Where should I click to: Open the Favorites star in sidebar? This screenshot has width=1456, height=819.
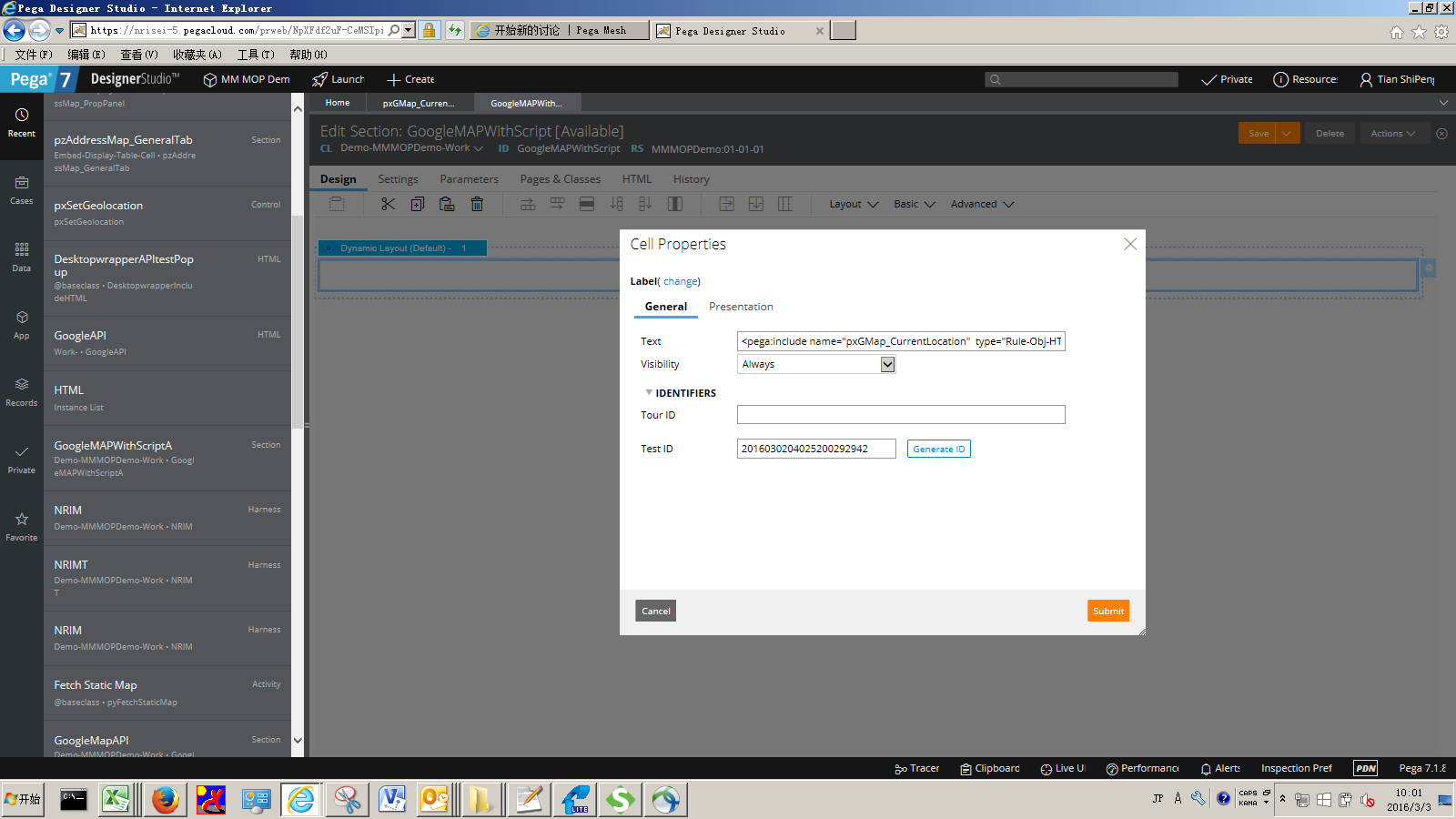pos(22,527)
